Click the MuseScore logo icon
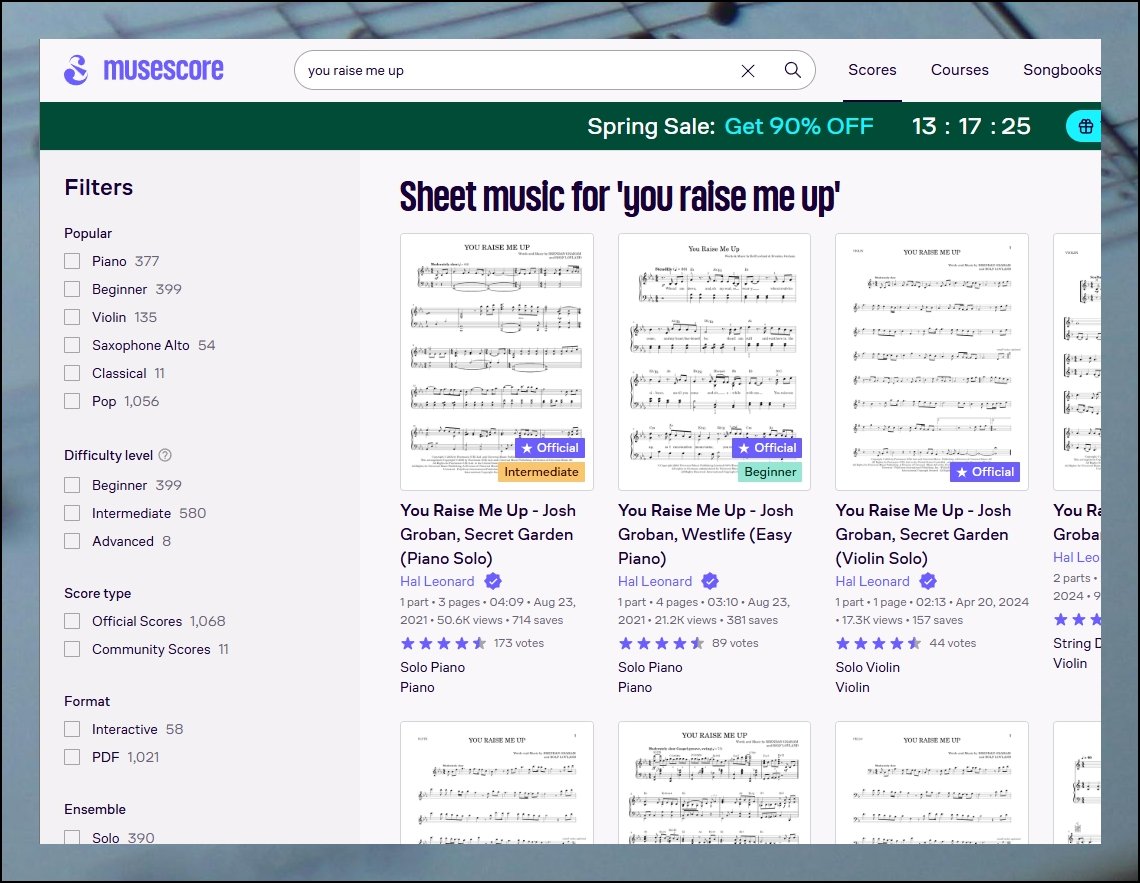Viewport: 1140px width, 883px height. (x=76, y=70)
